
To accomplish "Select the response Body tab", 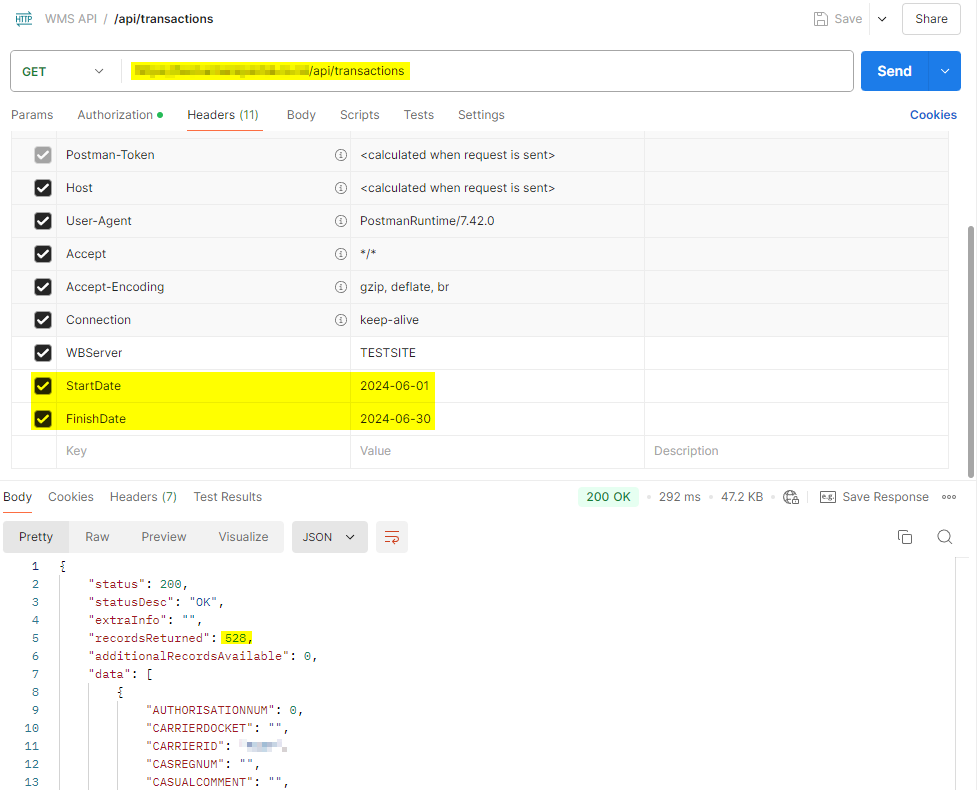I will 17,497.
